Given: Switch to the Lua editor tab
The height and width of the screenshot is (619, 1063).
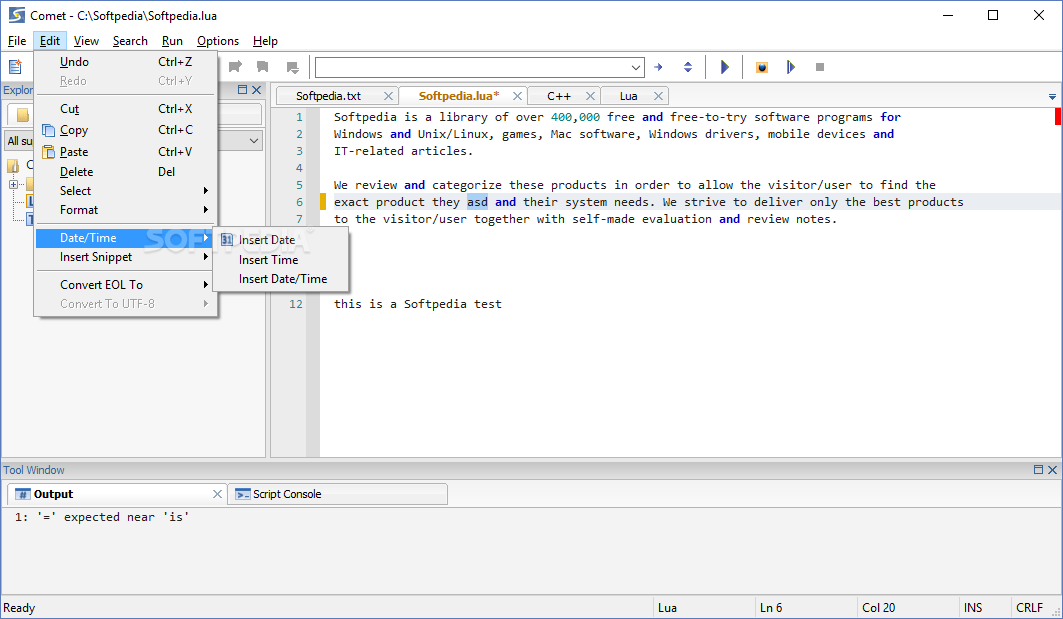Looking at the screenshot, I should tap(628, 96).
